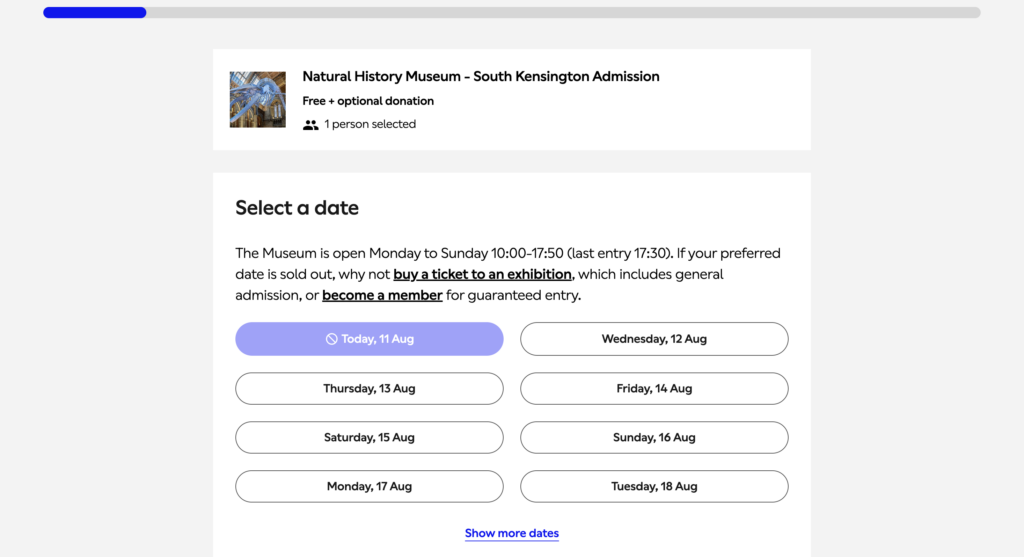Click the Select a date heading
This screenshot has height=557, width=1024.
coord(296,208)
